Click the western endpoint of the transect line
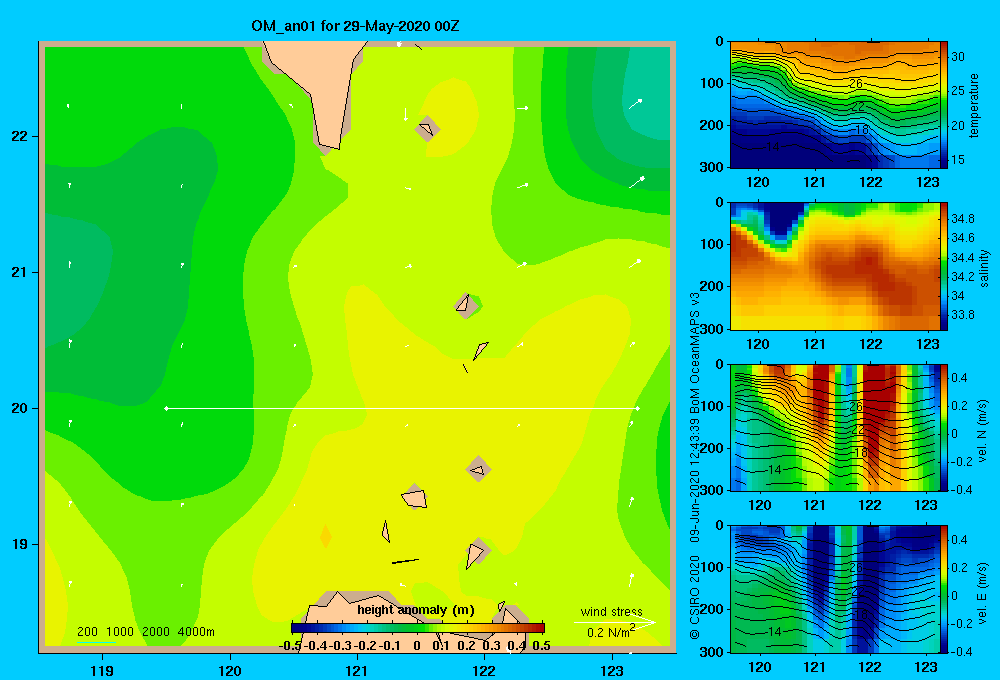 166,408
